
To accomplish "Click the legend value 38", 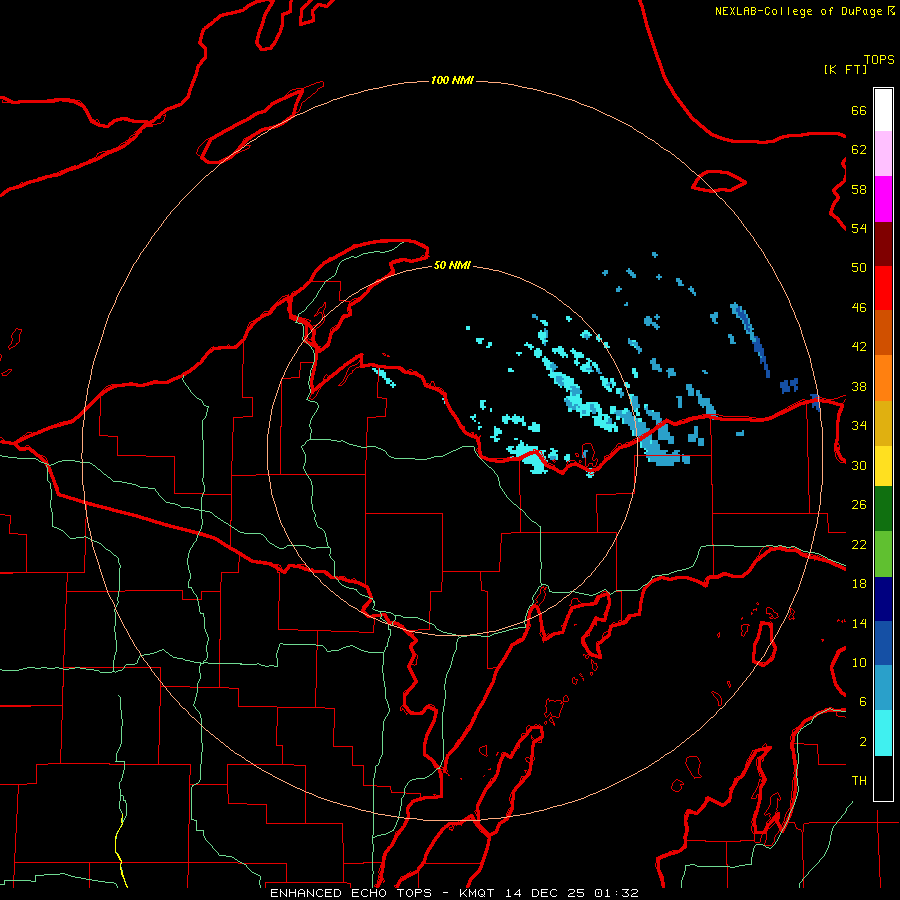I will tap(859, 386).
